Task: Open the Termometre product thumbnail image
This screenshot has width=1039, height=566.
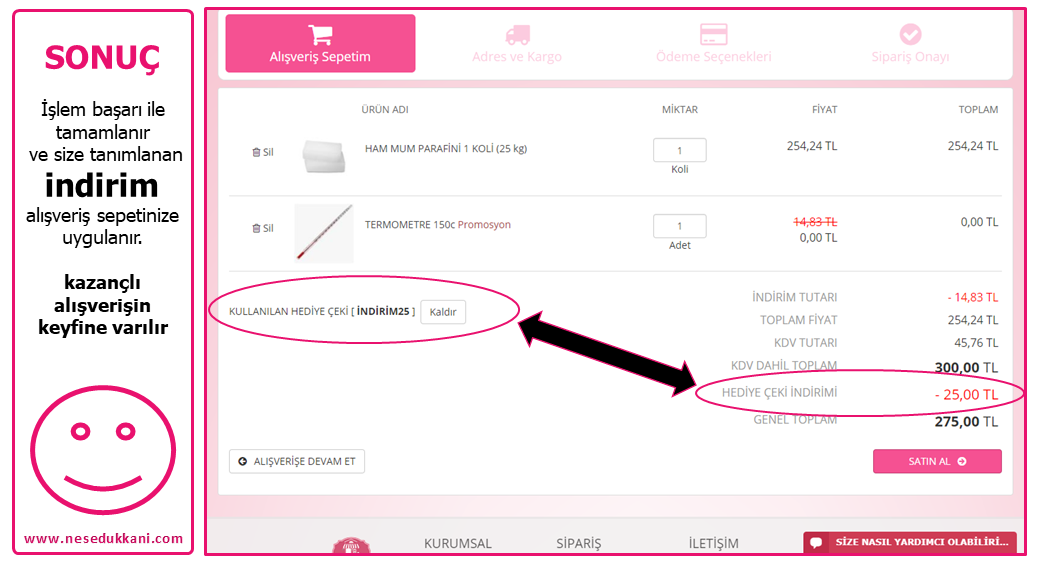Action: tap(323, 233)
